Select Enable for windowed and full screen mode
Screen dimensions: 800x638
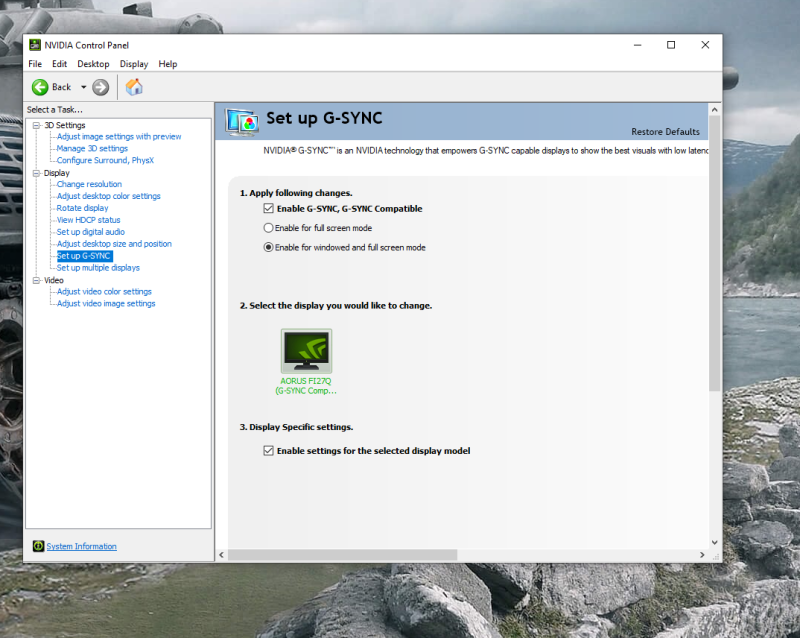point(268,247)
